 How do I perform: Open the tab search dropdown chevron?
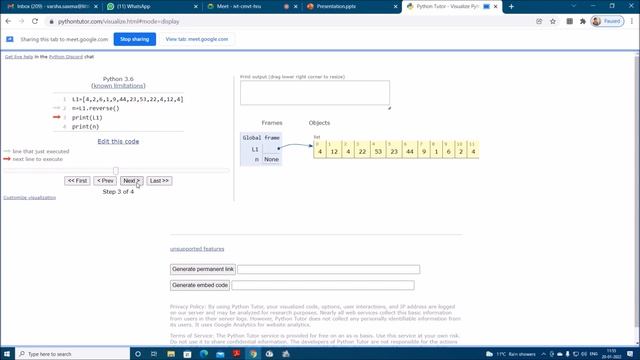pos(573,6)
